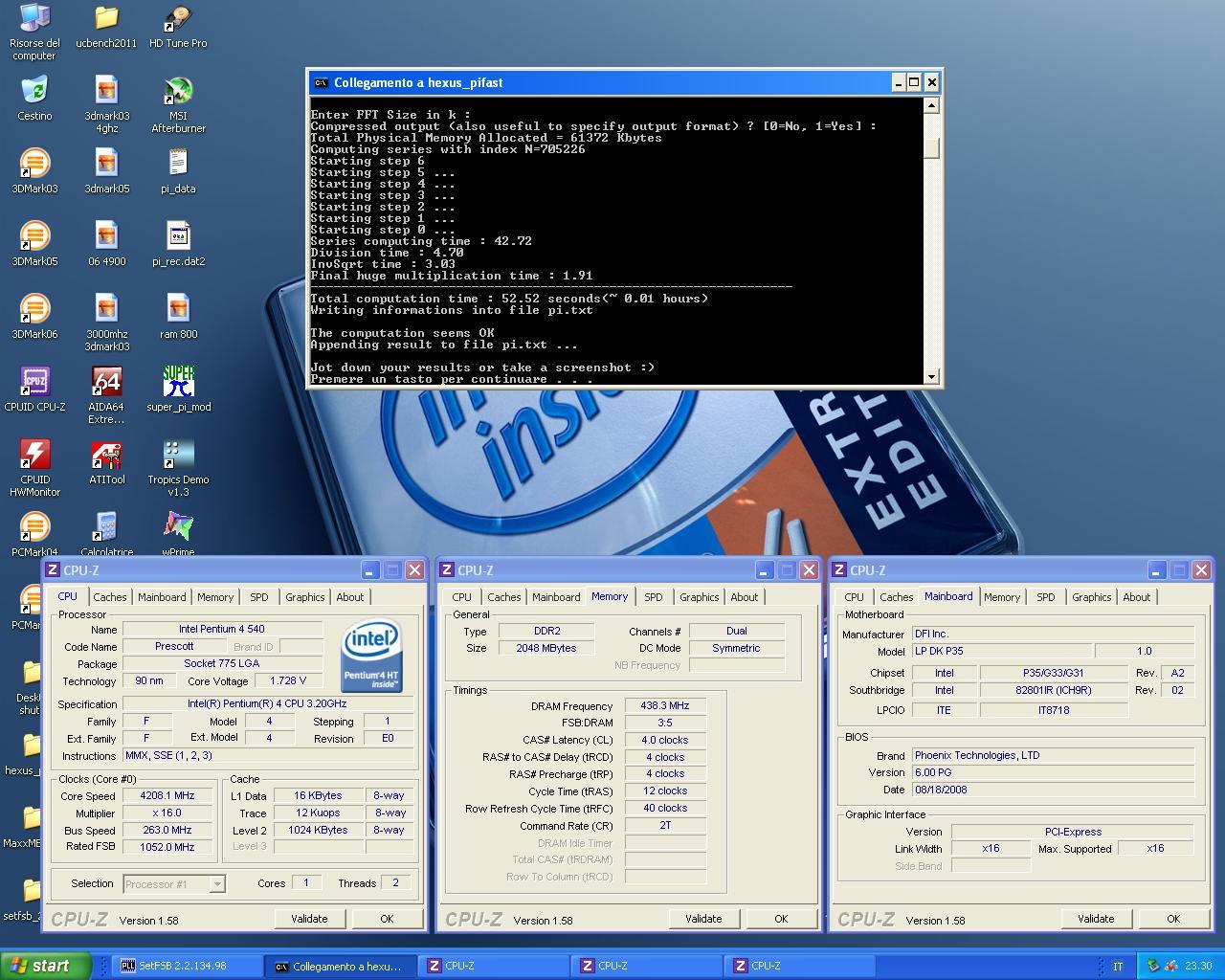Switch to CPU tab in right CPU-Z
The height and width of the screenshot is (980, 1225).
854,597
